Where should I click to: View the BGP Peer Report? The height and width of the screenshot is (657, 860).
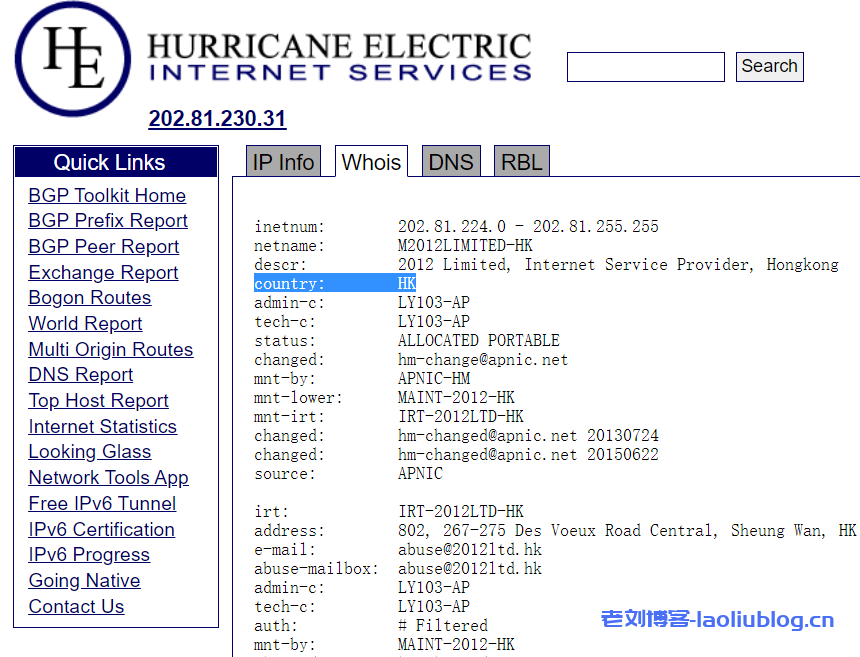(103, 246)
